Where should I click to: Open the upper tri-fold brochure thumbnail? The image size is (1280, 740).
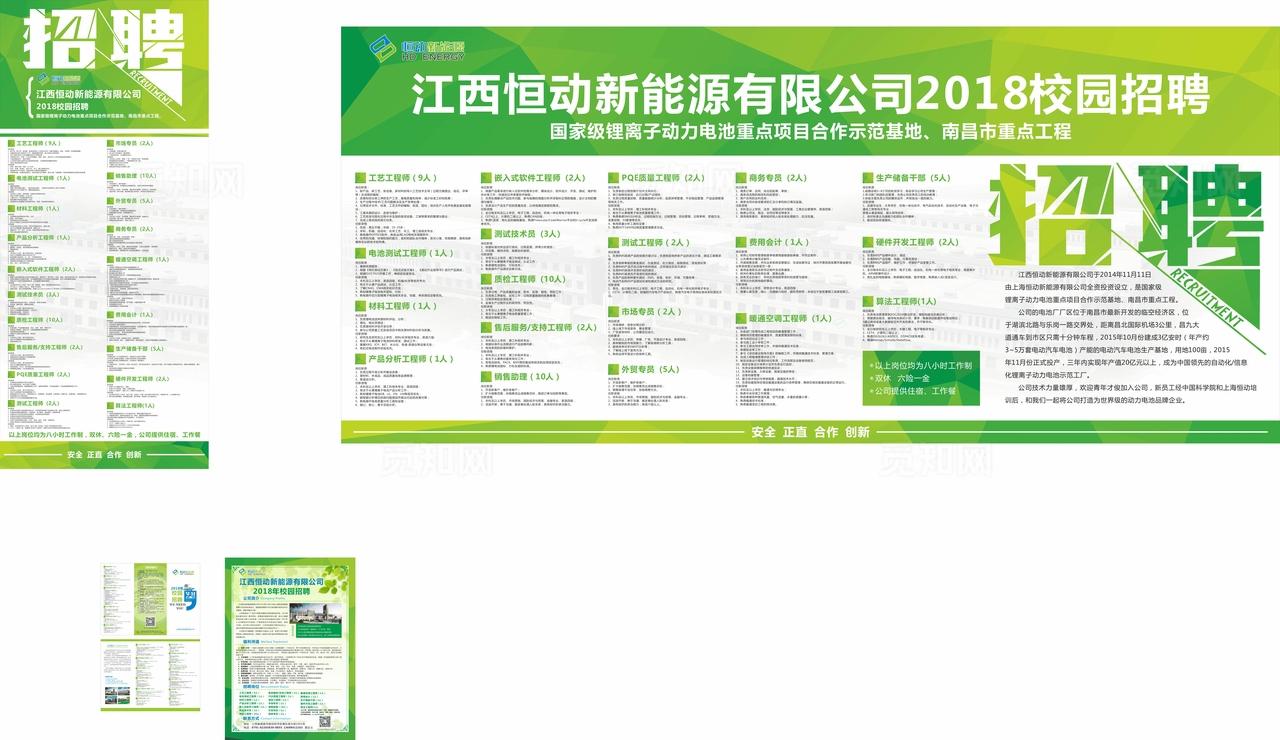[149, 599]
